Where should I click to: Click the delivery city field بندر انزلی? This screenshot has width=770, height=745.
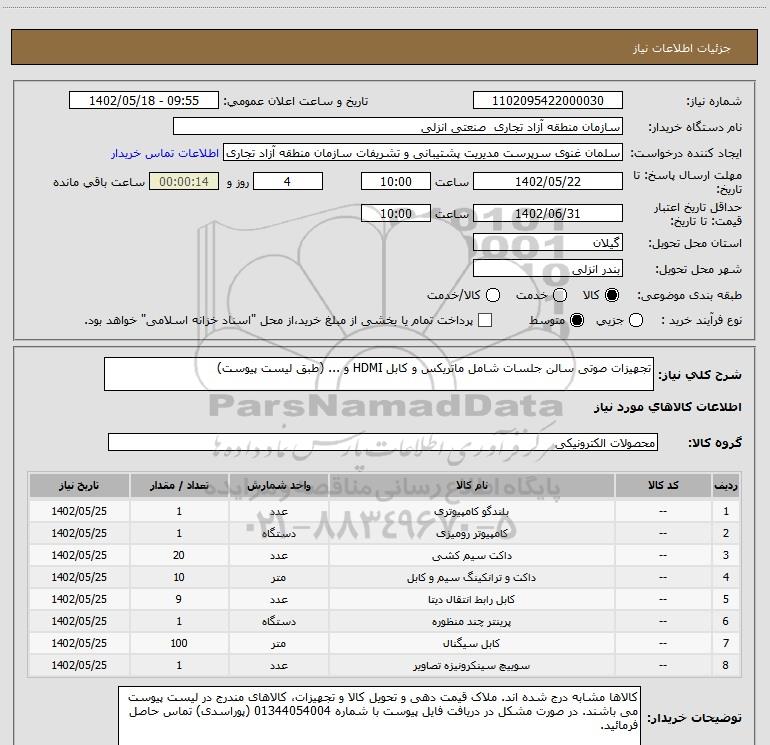point(548,269)
